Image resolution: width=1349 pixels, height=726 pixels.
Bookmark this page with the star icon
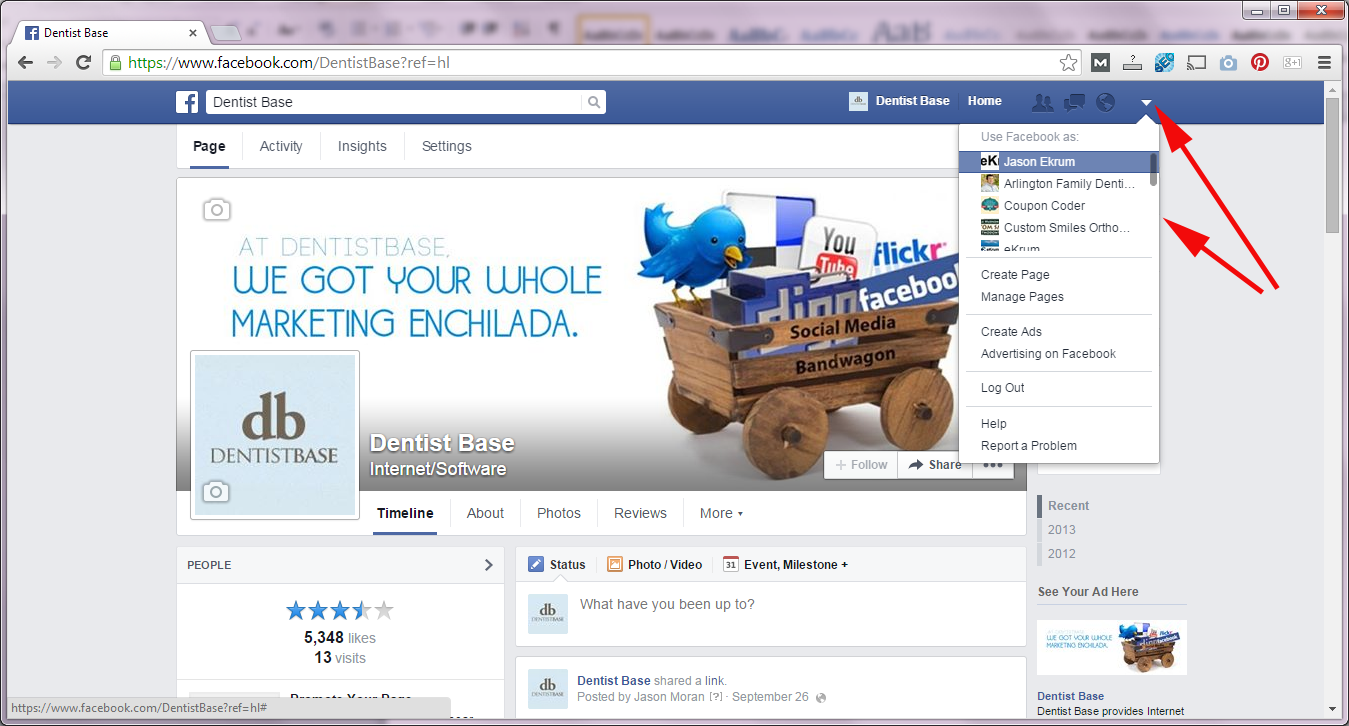tap(1069, 62)
